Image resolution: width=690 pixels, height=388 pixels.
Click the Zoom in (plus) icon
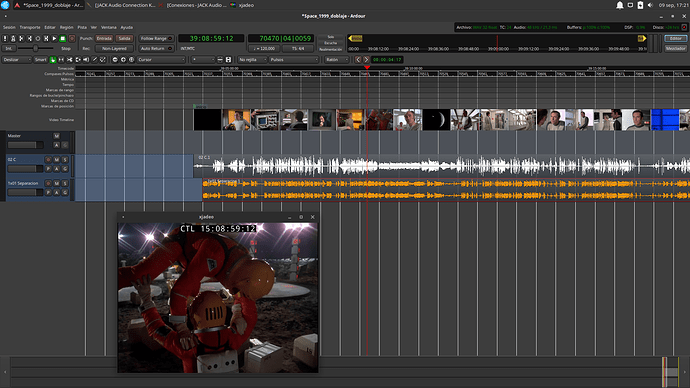click(x=123, y=59)
